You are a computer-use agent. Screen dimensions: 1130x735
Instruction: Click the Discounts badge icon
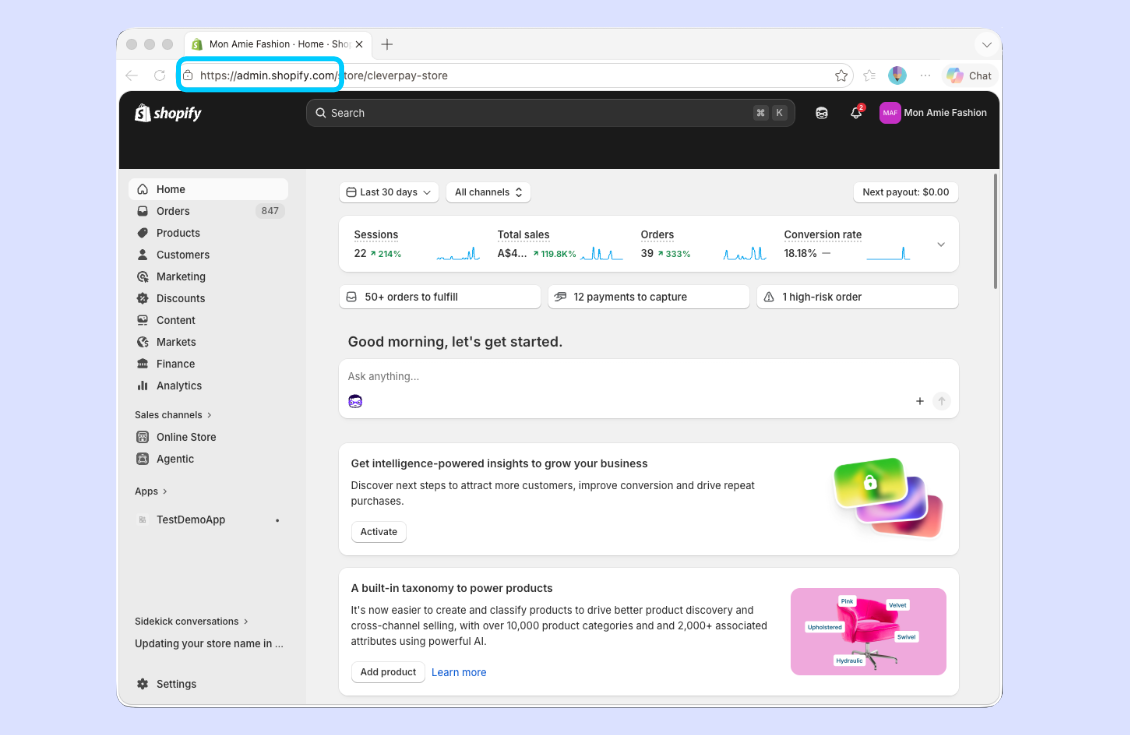[x=143, y=298]
